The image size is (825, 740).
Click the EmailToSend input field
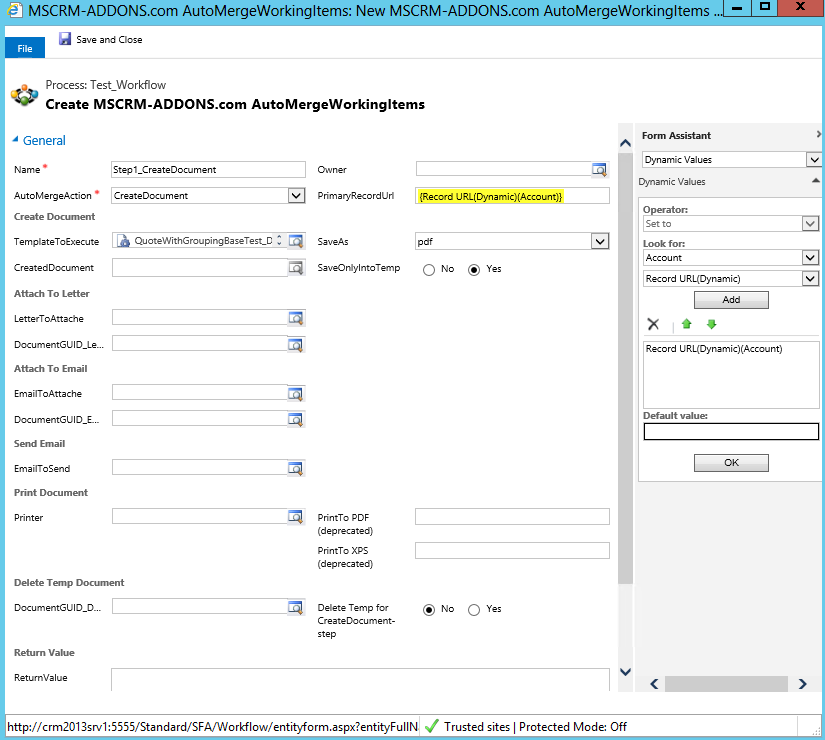[200, 467]
